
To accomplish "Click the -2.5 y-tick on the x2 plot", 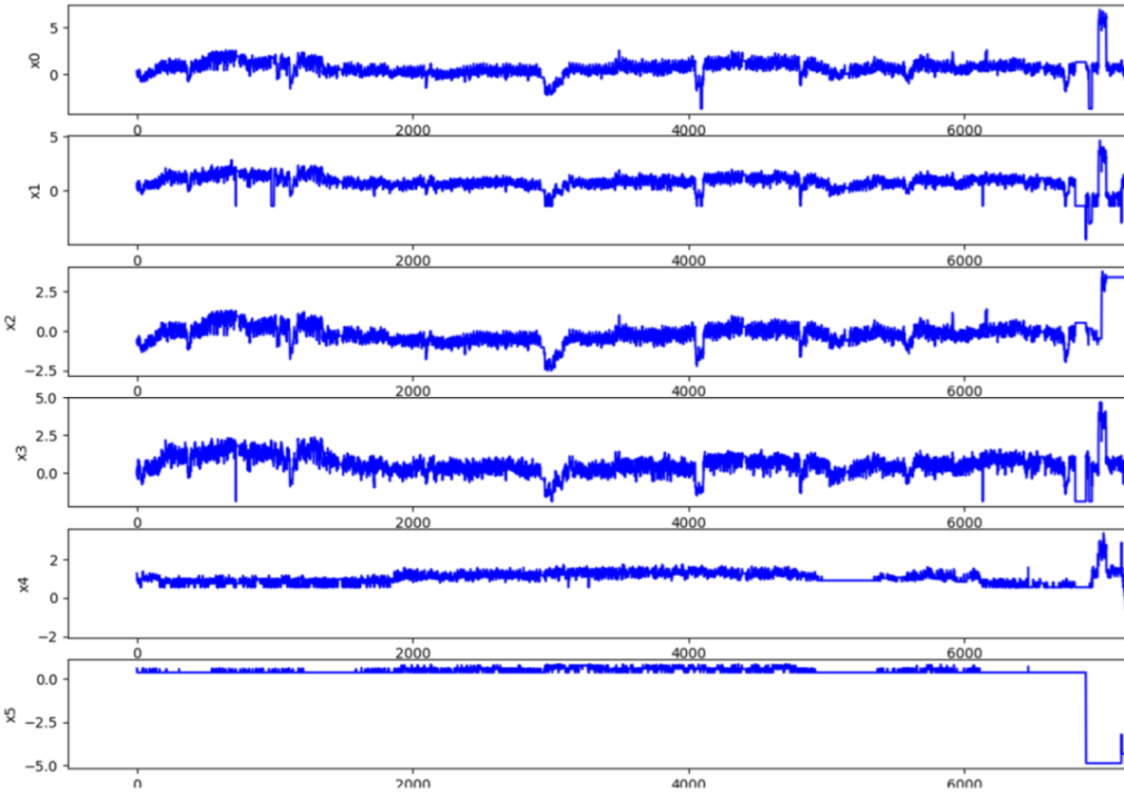I will pyautogui.click(x=43, y=370).
